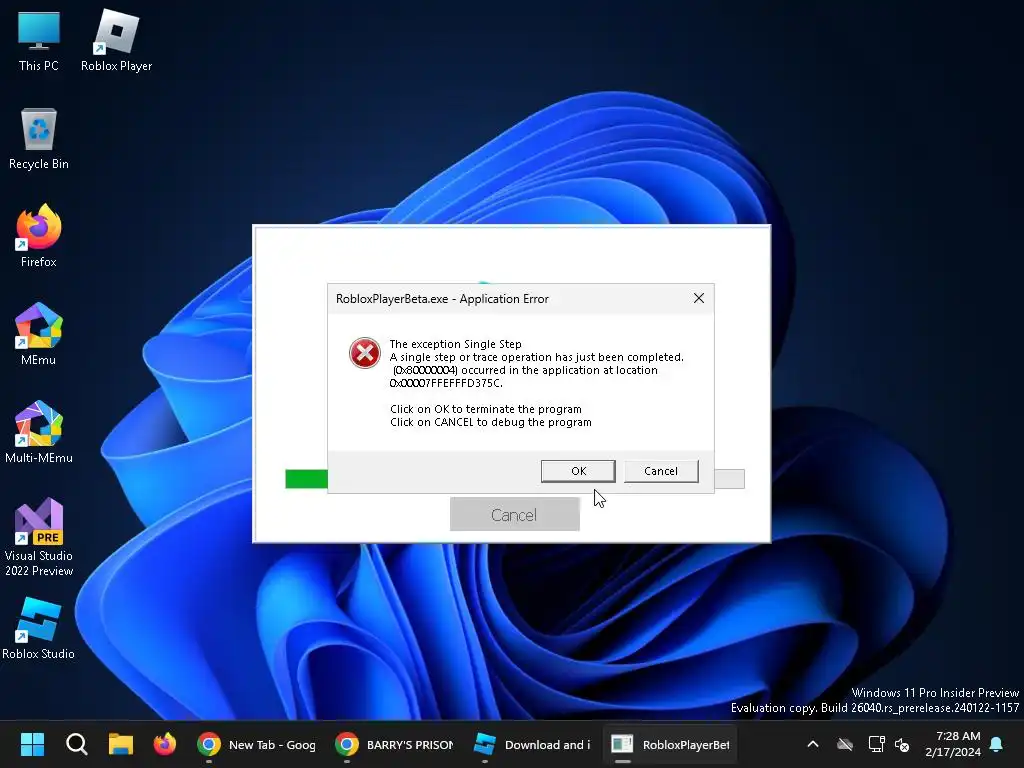
Task: Launch Firefox from the taskbar
Action: click(165, 744)
